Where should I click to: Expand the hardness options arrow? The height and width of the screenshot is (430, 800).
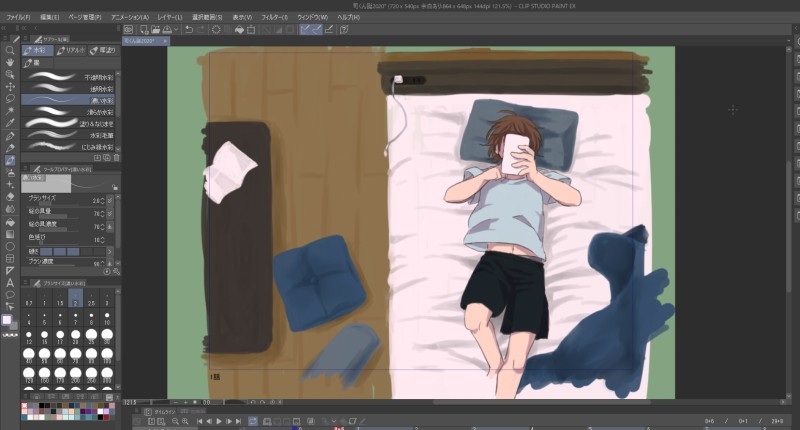click(110, 251)
